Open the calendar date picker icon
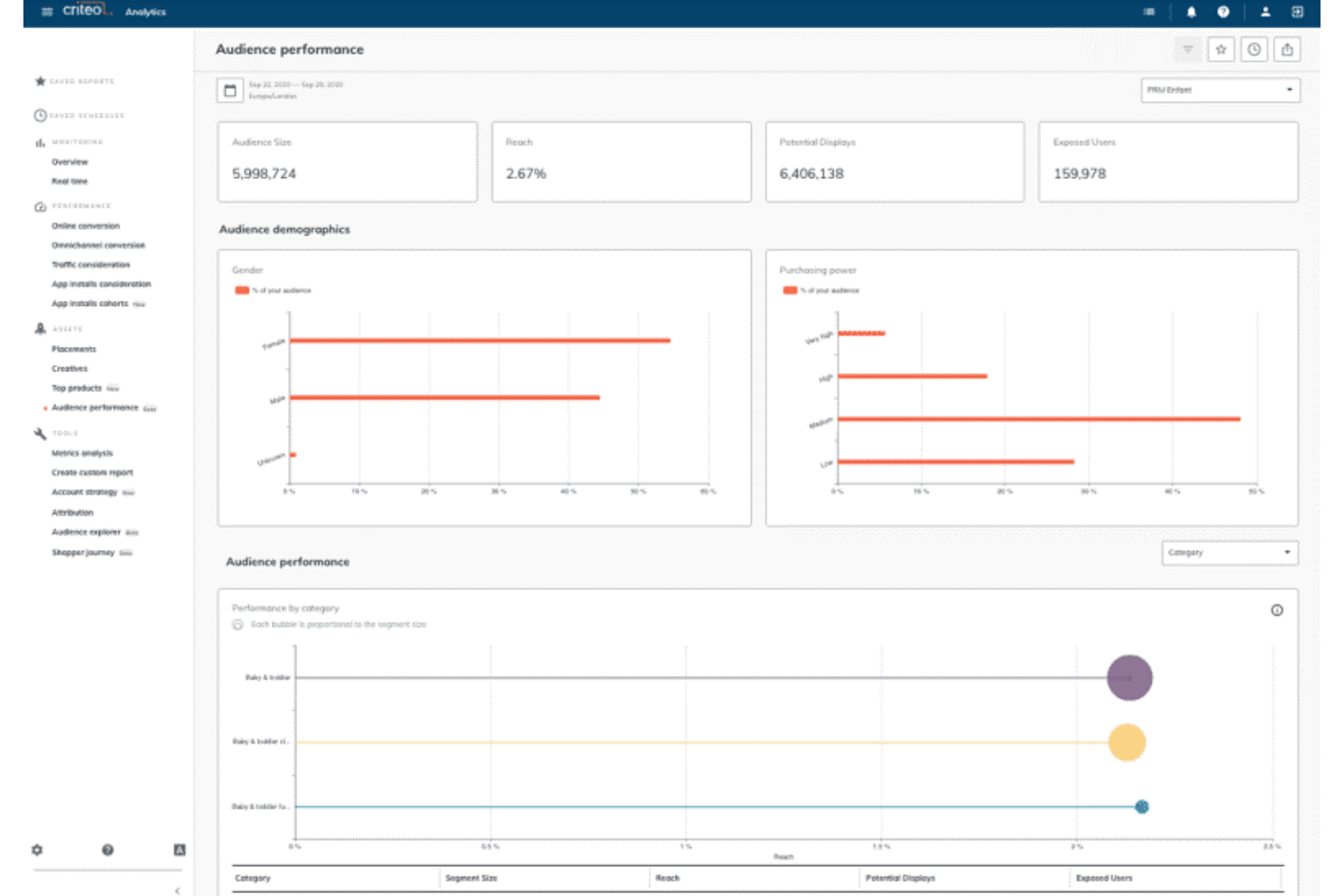Screen dimensions: 1344x896 tap(230, 90)
